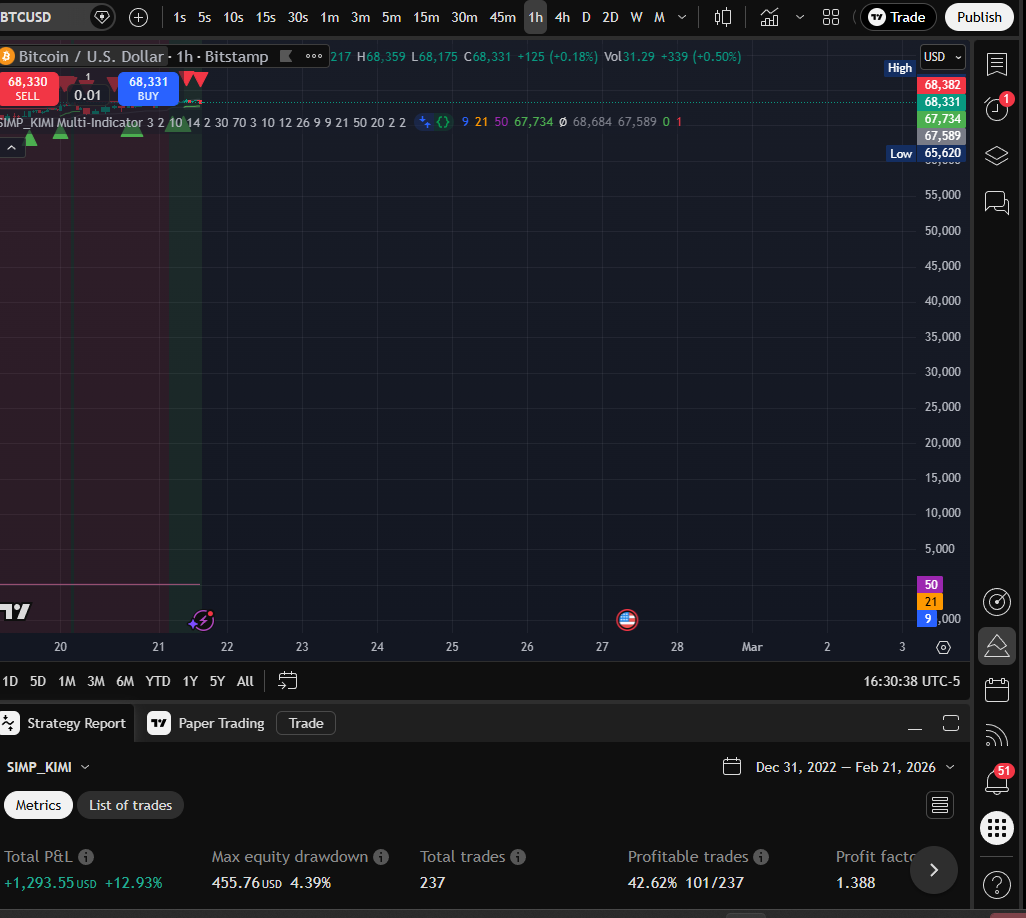The width and height of the screenshot is (1026, 918).
Task: View SIMP_KIMI source via curly braces icon
Action: 444,122
